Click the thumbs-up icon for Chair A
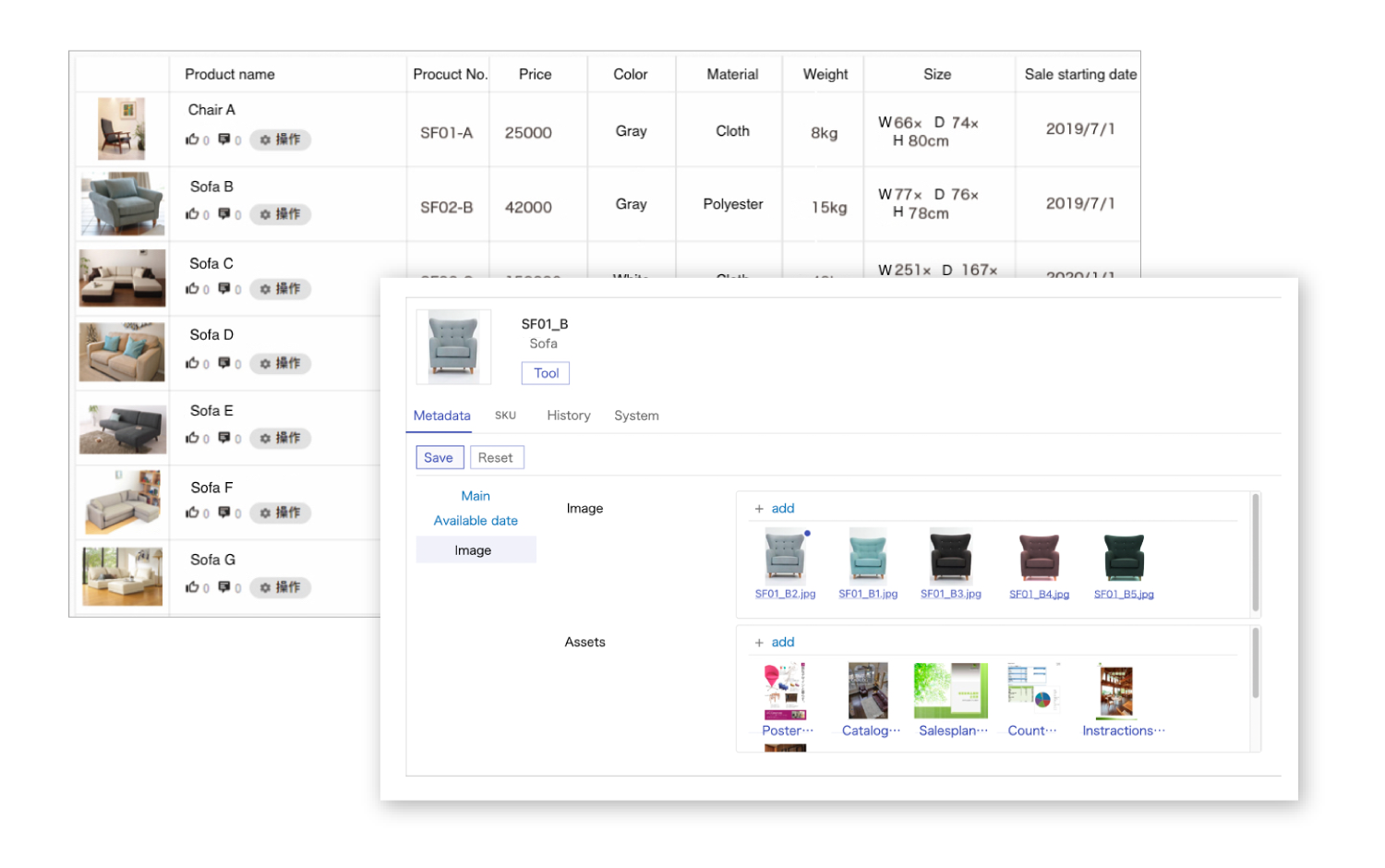 (192, 139)
